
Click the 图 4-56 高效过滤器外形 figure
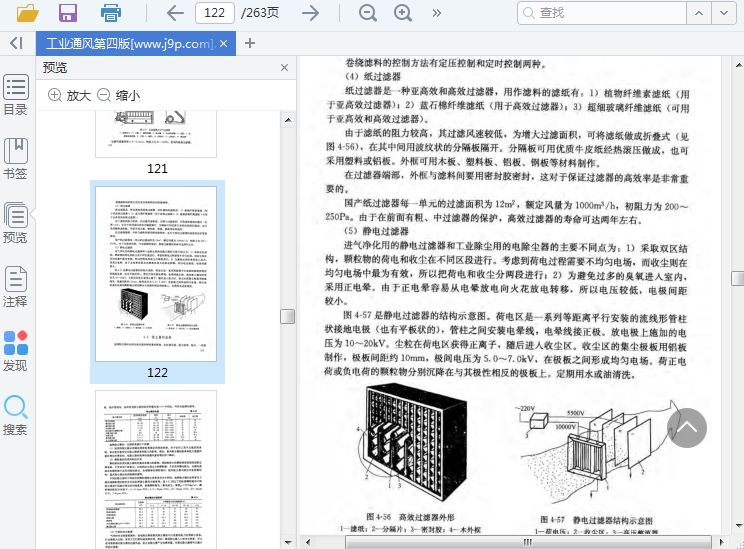coord(412,442)
